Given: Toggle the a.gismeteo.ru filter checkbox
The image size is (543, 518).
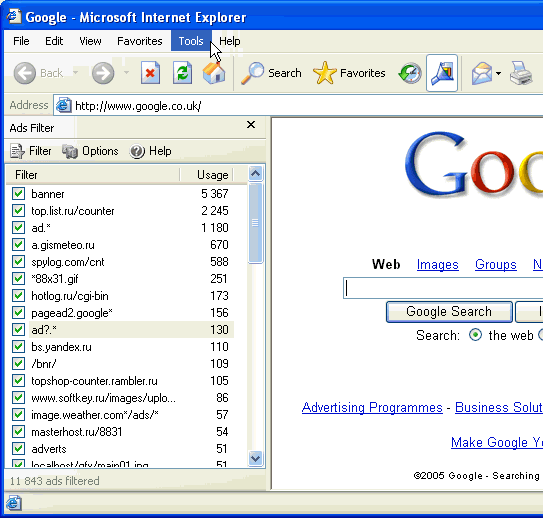Looking at the screenshot, I should 18,245.
